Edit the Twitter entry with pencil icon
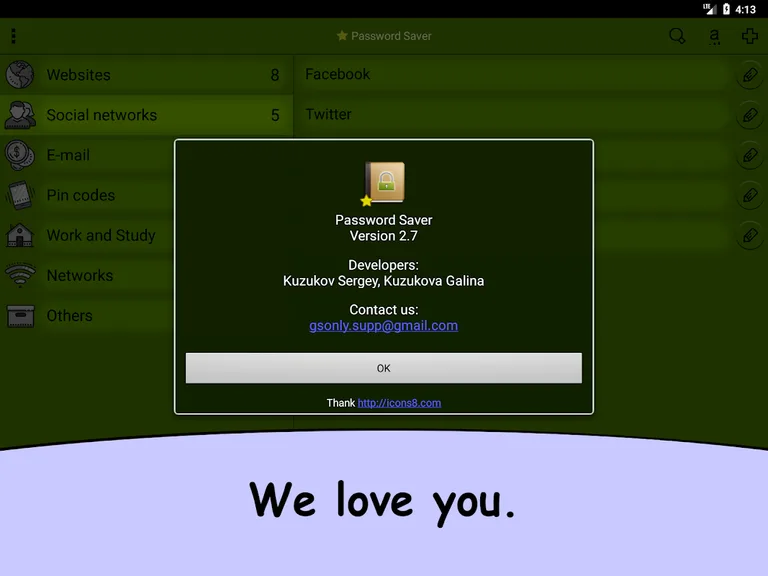Image resolution: width=768 pixels, height=576 pixels. (750, 115)
